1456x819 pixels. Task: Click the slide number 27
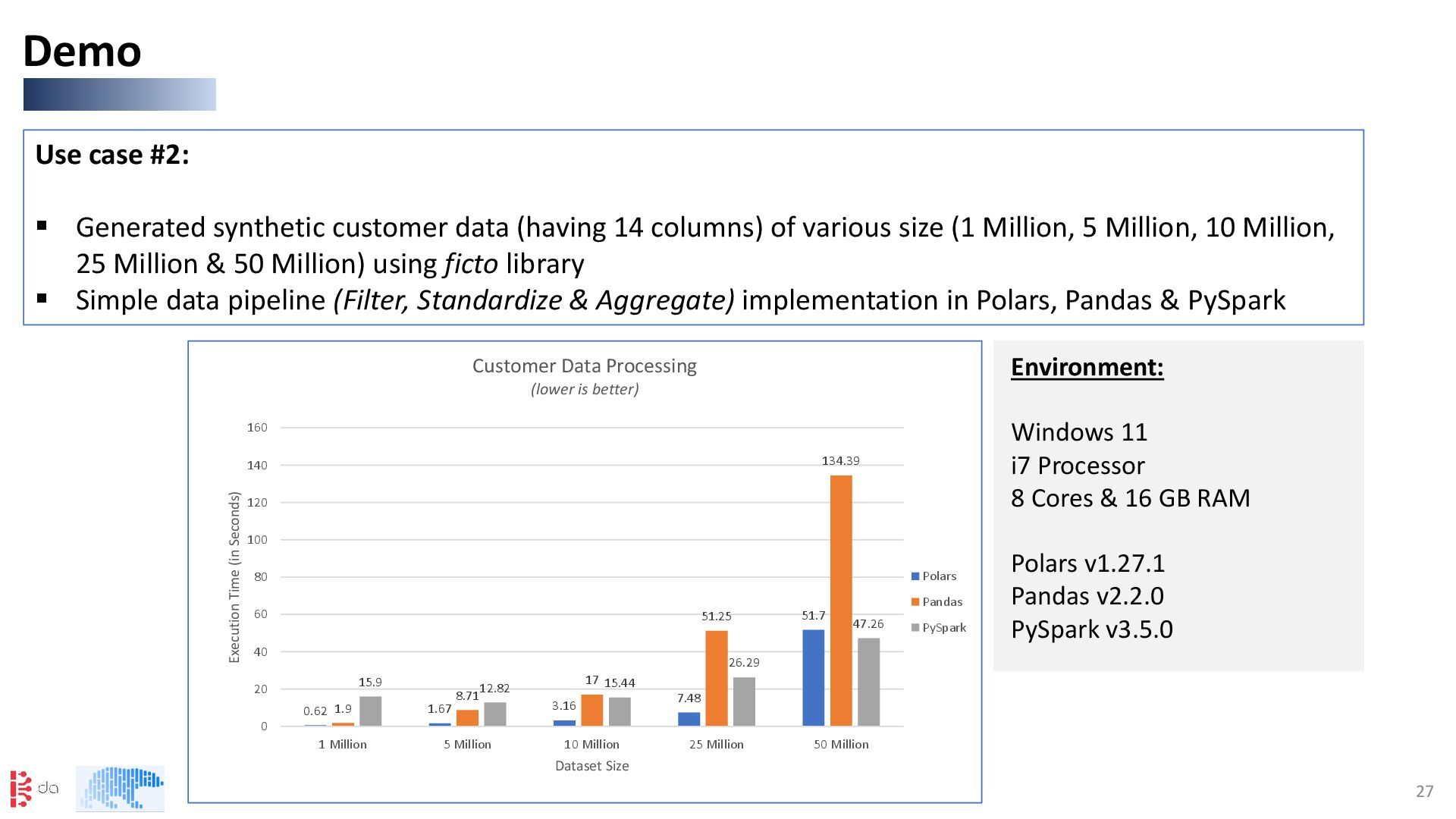(1424, 792)
